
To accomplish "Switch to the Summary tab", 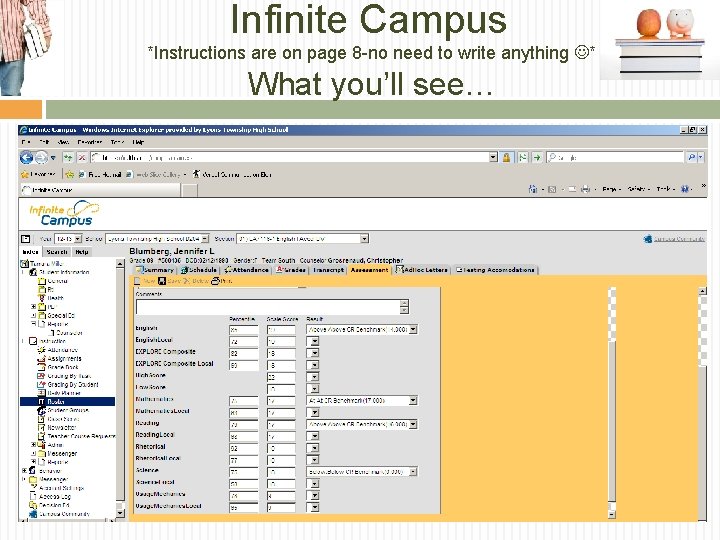I will point(155,270).
